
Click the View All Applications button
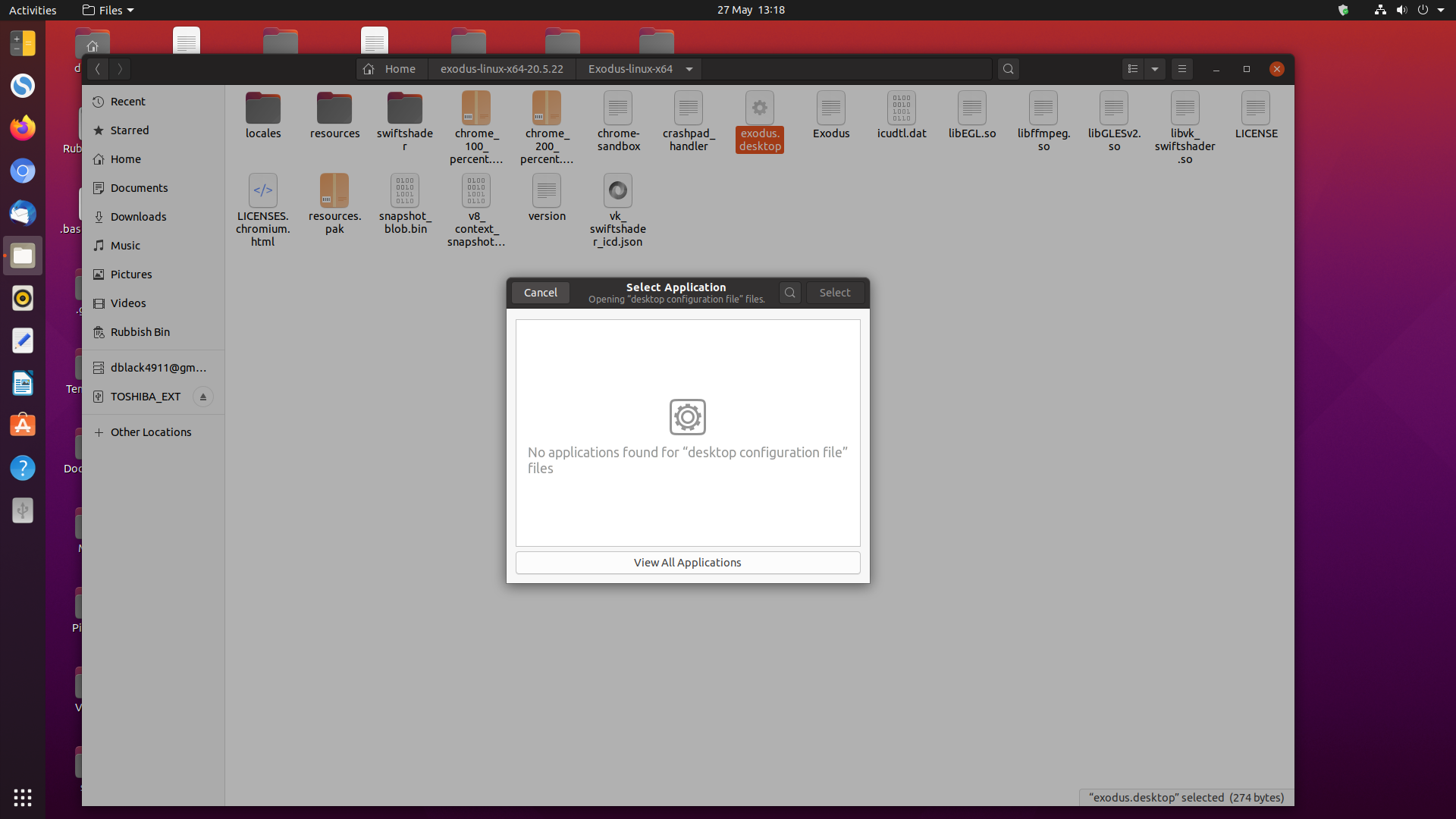[x=687, y=561]
